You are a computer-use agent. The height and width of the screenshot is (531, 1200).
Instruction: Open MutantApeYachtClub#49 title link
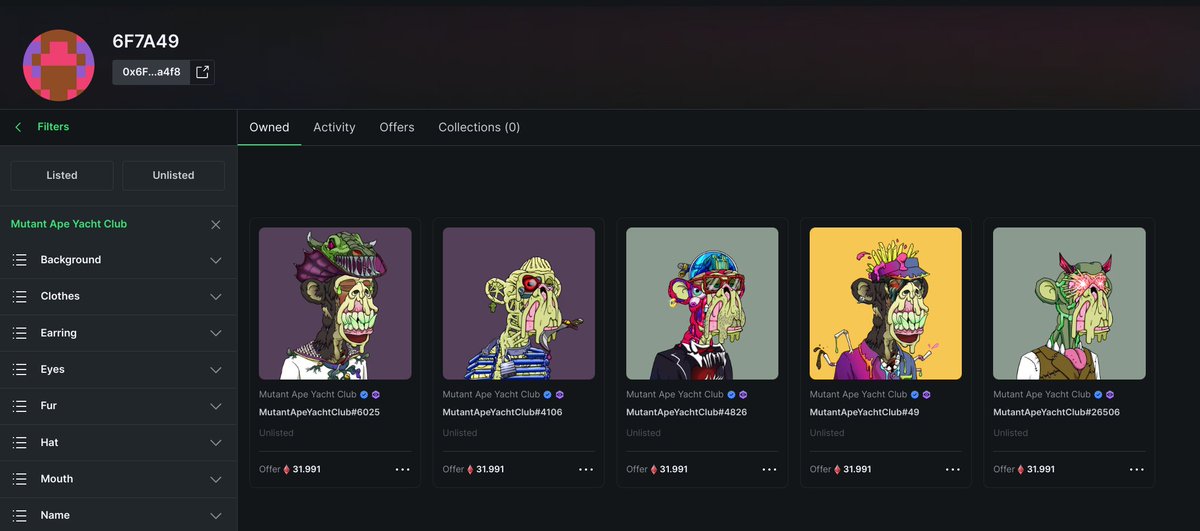(x=864, y=412)
